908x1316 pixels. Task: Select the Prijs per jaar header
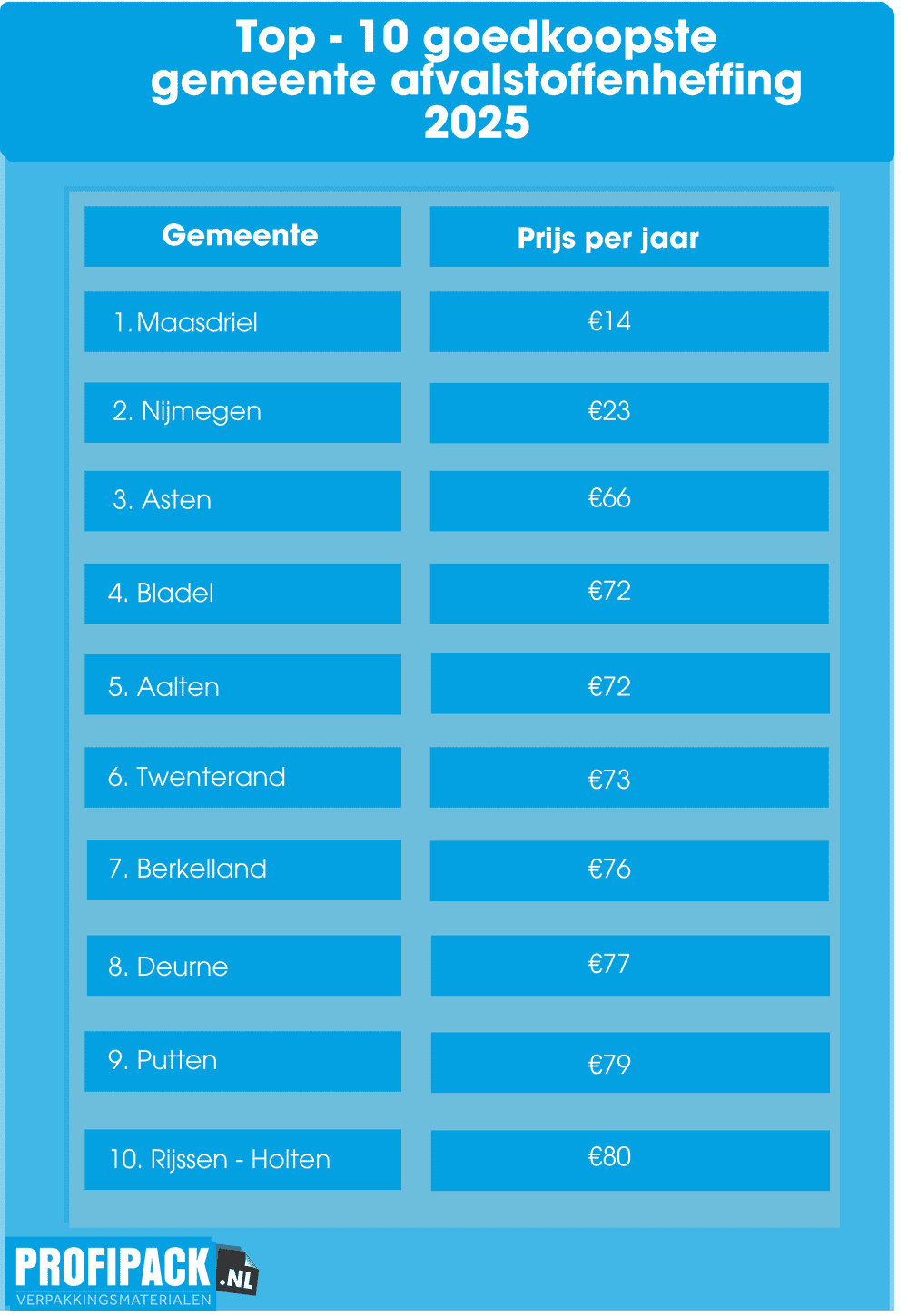coord(629,236)
